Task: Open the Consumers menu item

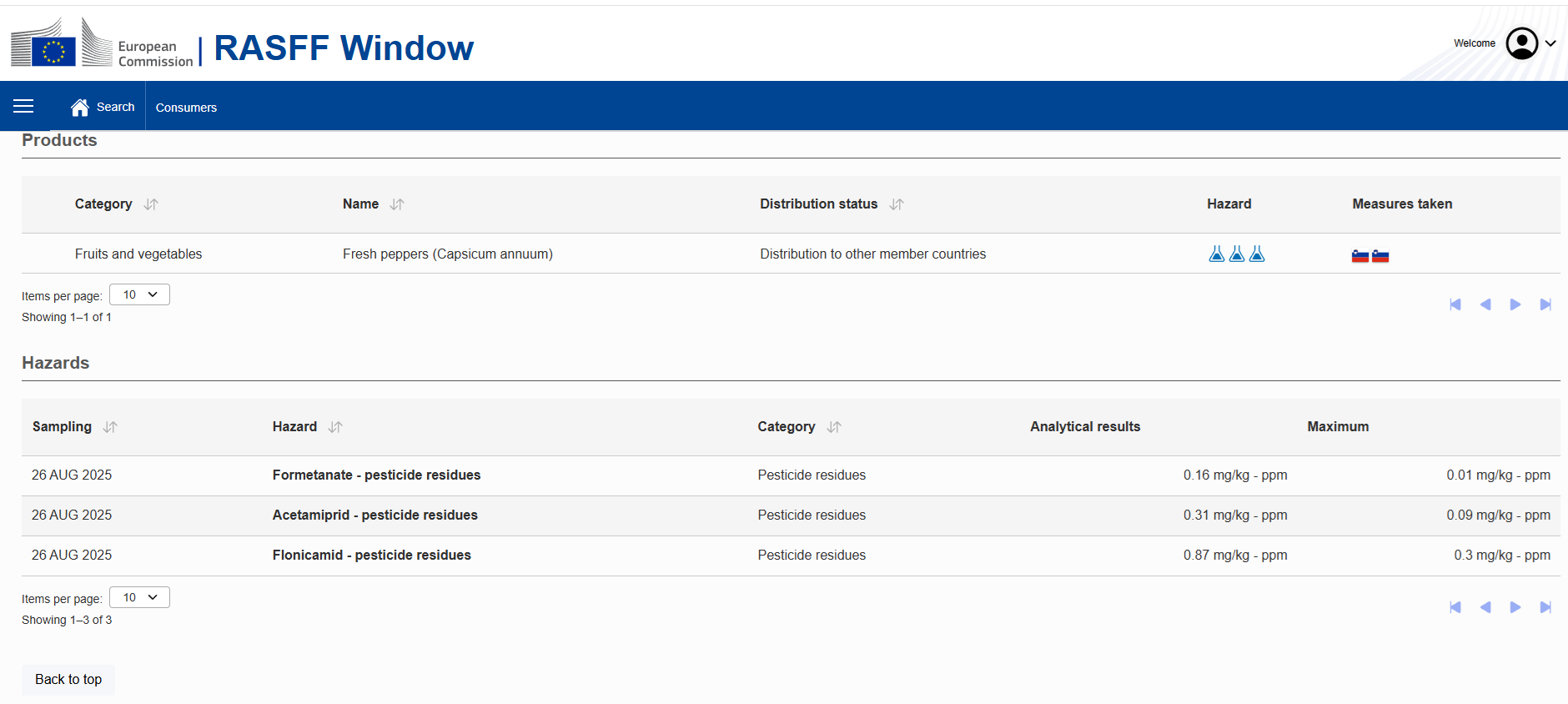Action: [186, 108]
